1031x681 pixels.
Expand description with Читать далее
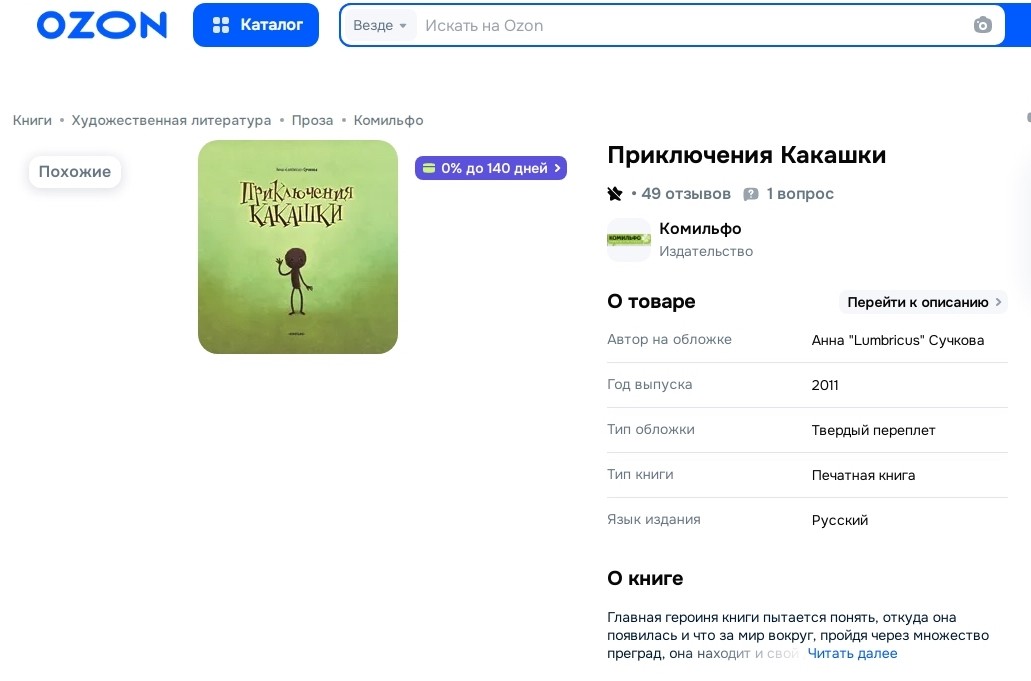click(852, 653)
